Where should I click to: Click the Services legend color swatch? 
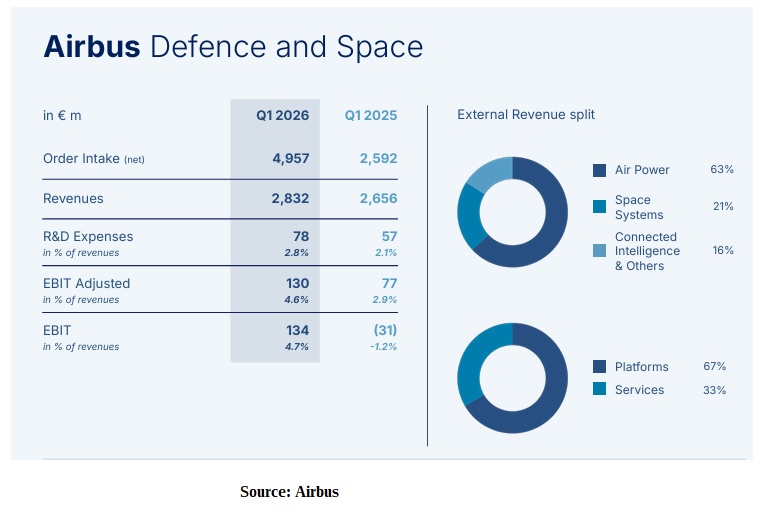coord(600,389)
